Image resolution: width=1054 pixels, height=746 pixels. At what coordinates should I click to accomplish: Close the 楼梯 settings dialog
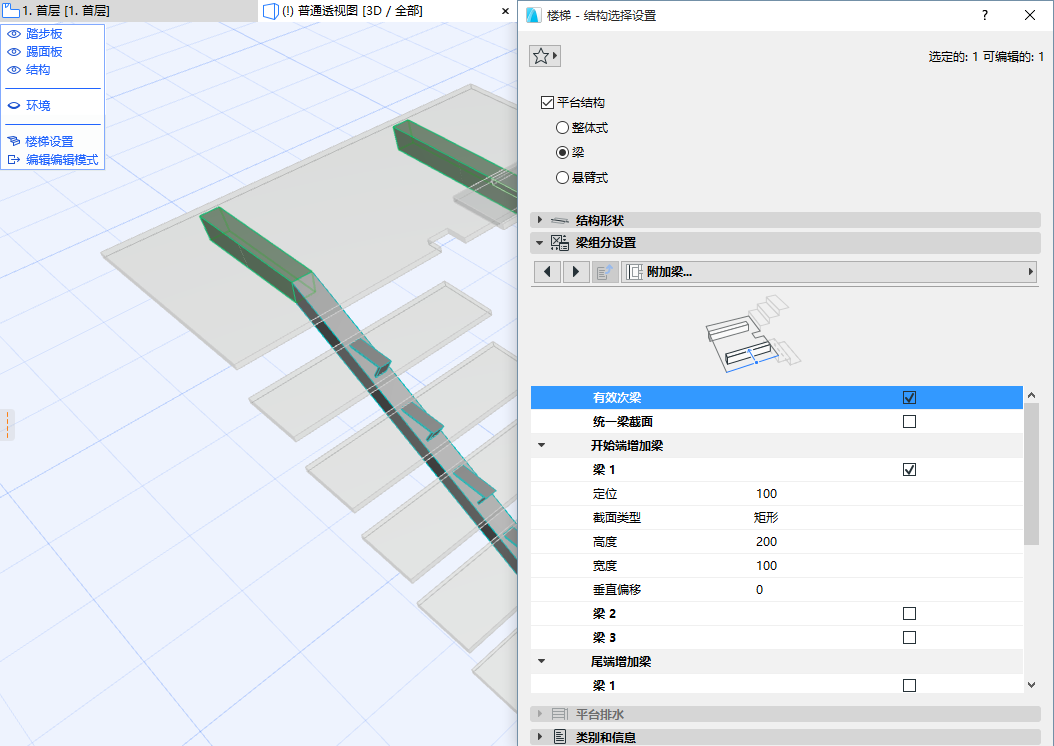(x=1030, y=15)
